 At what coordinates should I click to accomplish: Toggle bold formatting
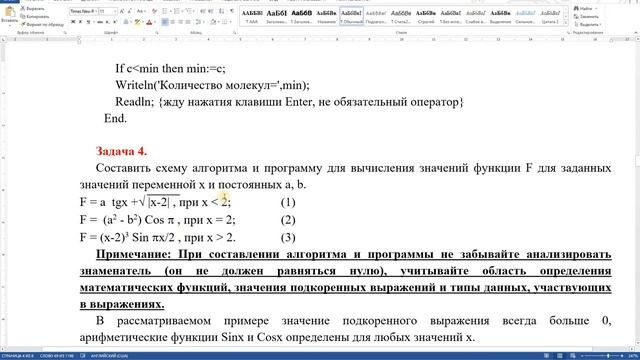[x=73, y=22]
